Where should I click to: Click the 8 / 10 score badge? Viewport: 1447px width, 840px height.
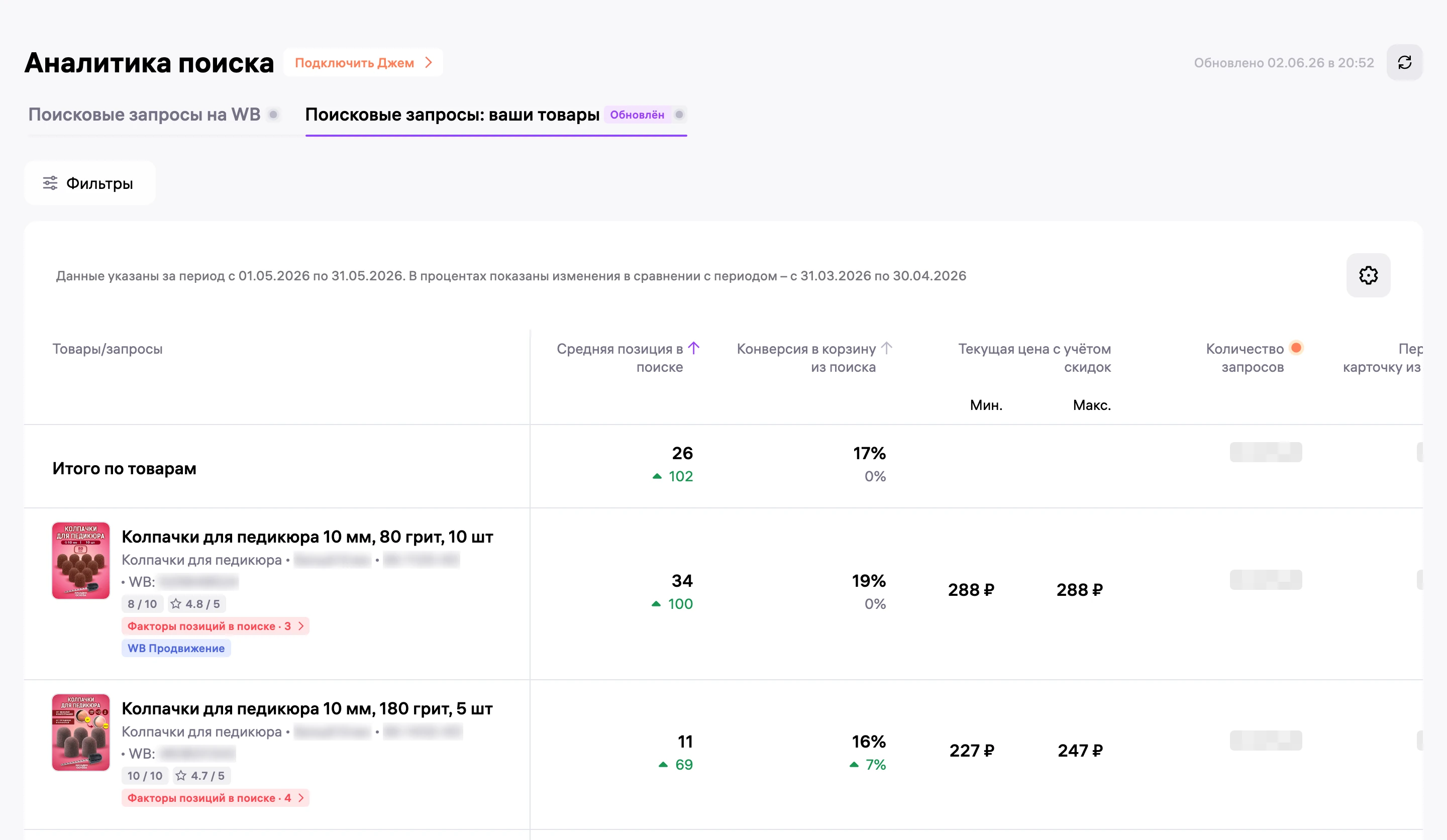[x=142, y=603]
